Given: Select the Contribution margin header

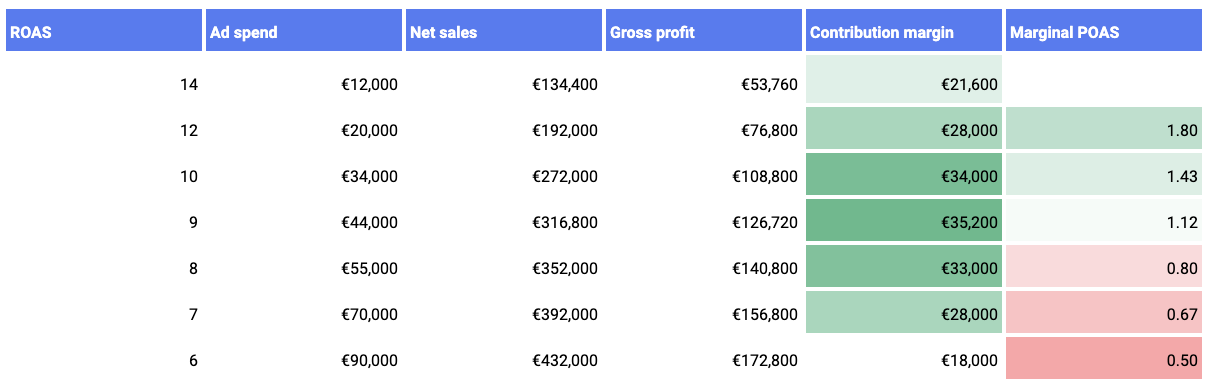Looking at the screenshot, I should coord(904,31).
